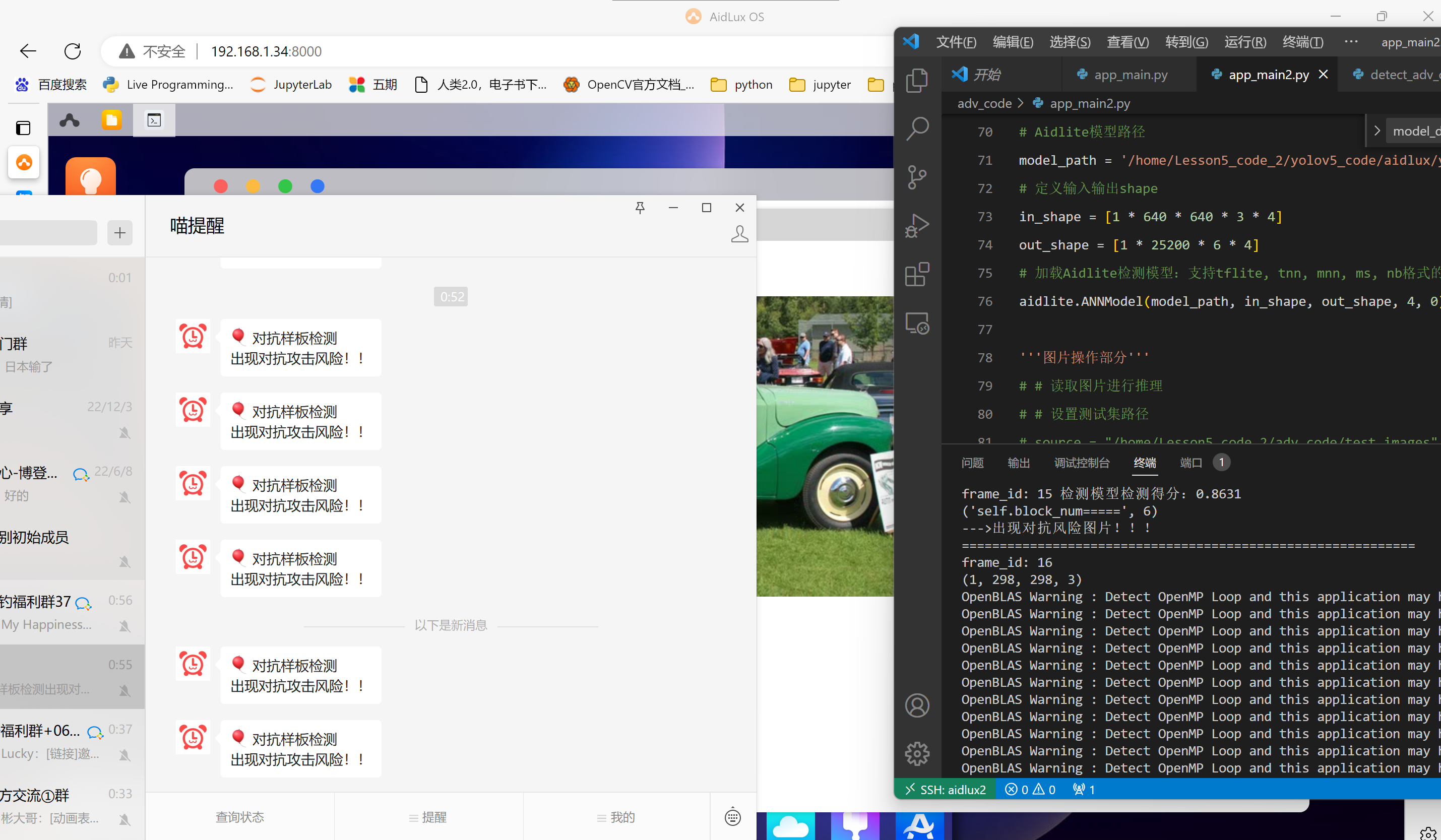Image resolution: width=1441 pixels, height=840 pixels.
Task: Open the VS Code Search panel icon
Action: [x=917, y=128]
